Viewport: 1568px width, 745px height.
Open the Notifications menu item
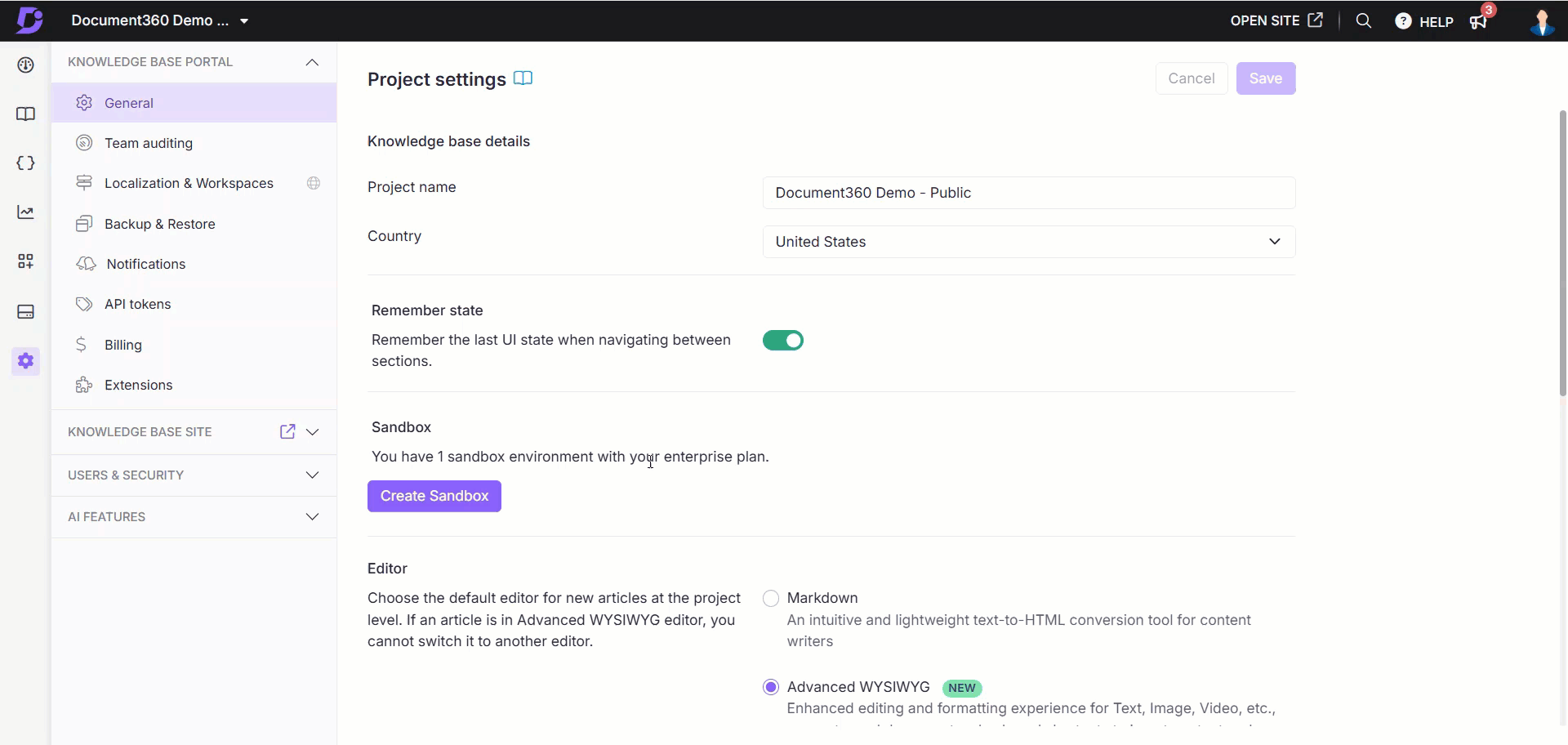194,264
